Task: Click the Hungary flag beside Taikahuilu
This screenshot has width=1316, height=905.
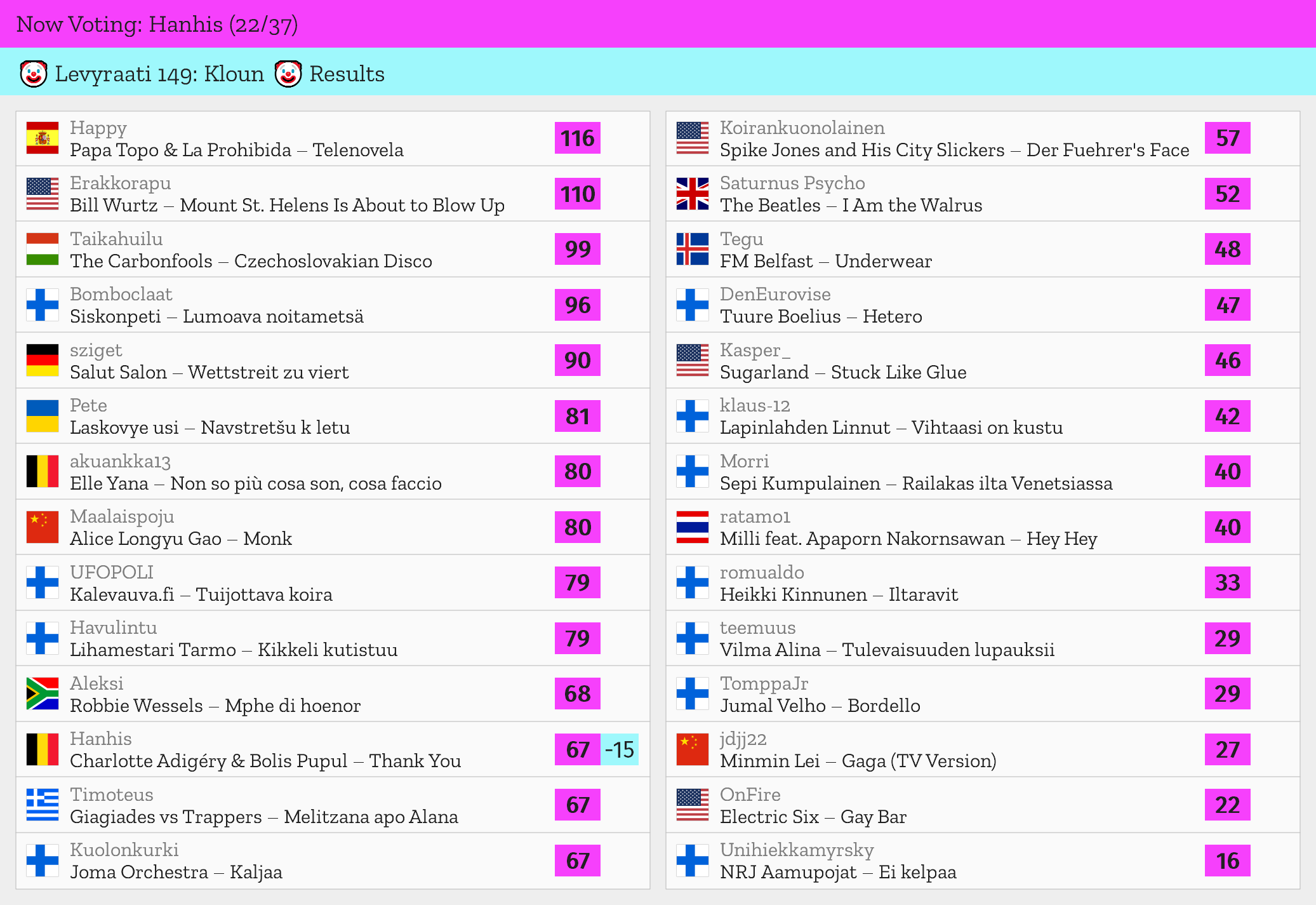Action: coord(43,250)
